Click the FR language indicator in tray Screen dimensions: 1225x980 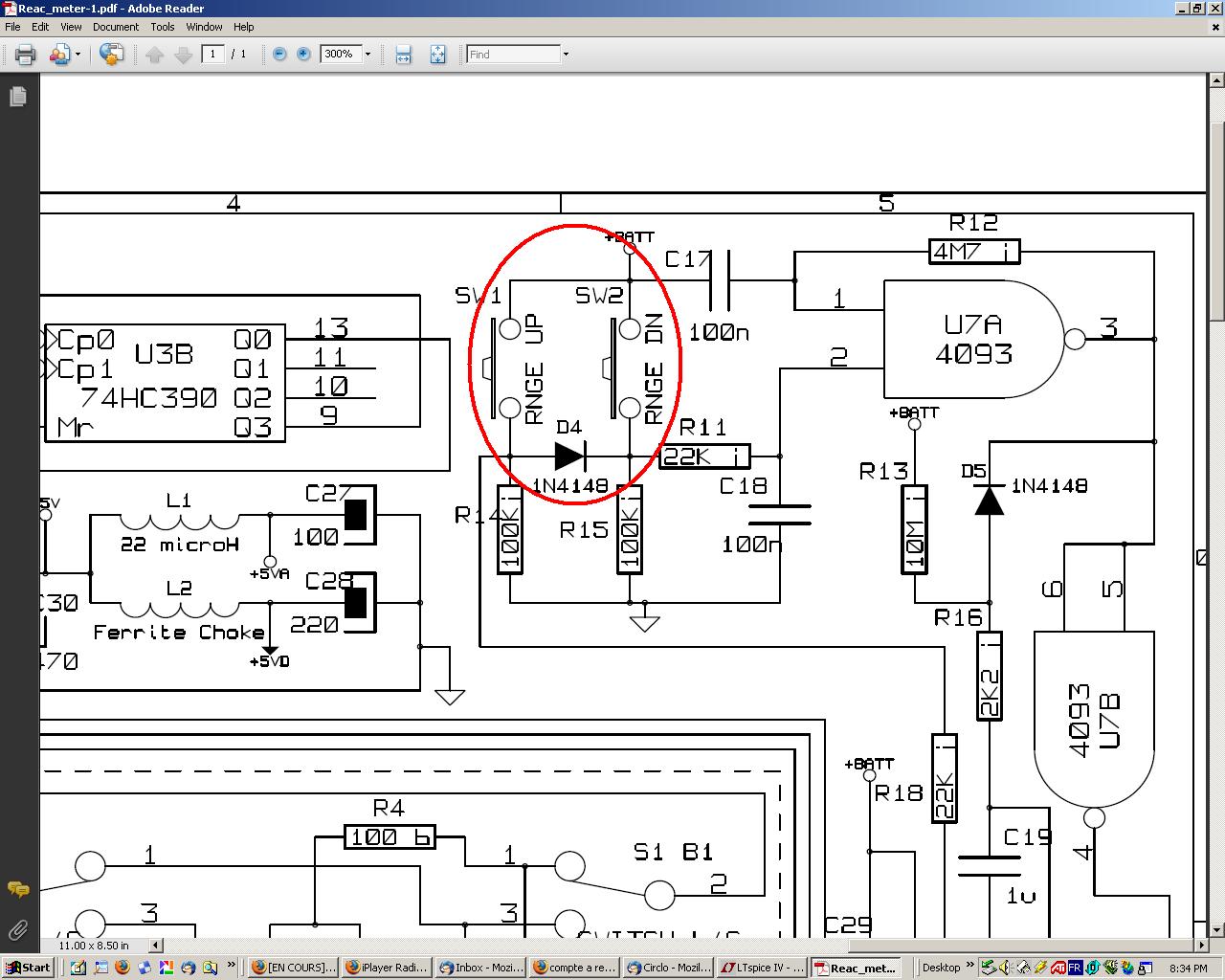pos(1075,968)
